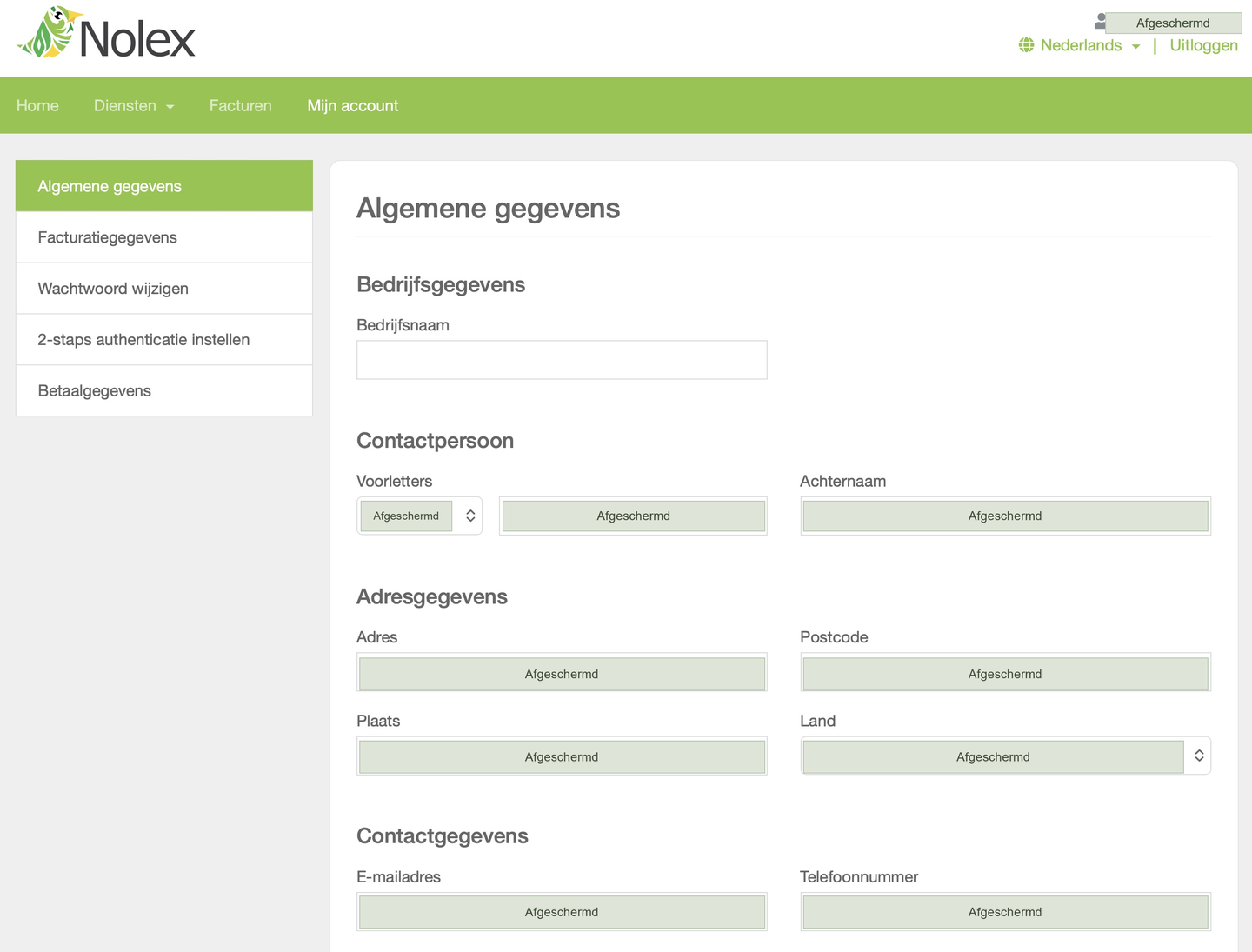This screenshot has width=1252, height=952.
Task: Click the Postcode input field
Action: click(x=1005, y=673)
